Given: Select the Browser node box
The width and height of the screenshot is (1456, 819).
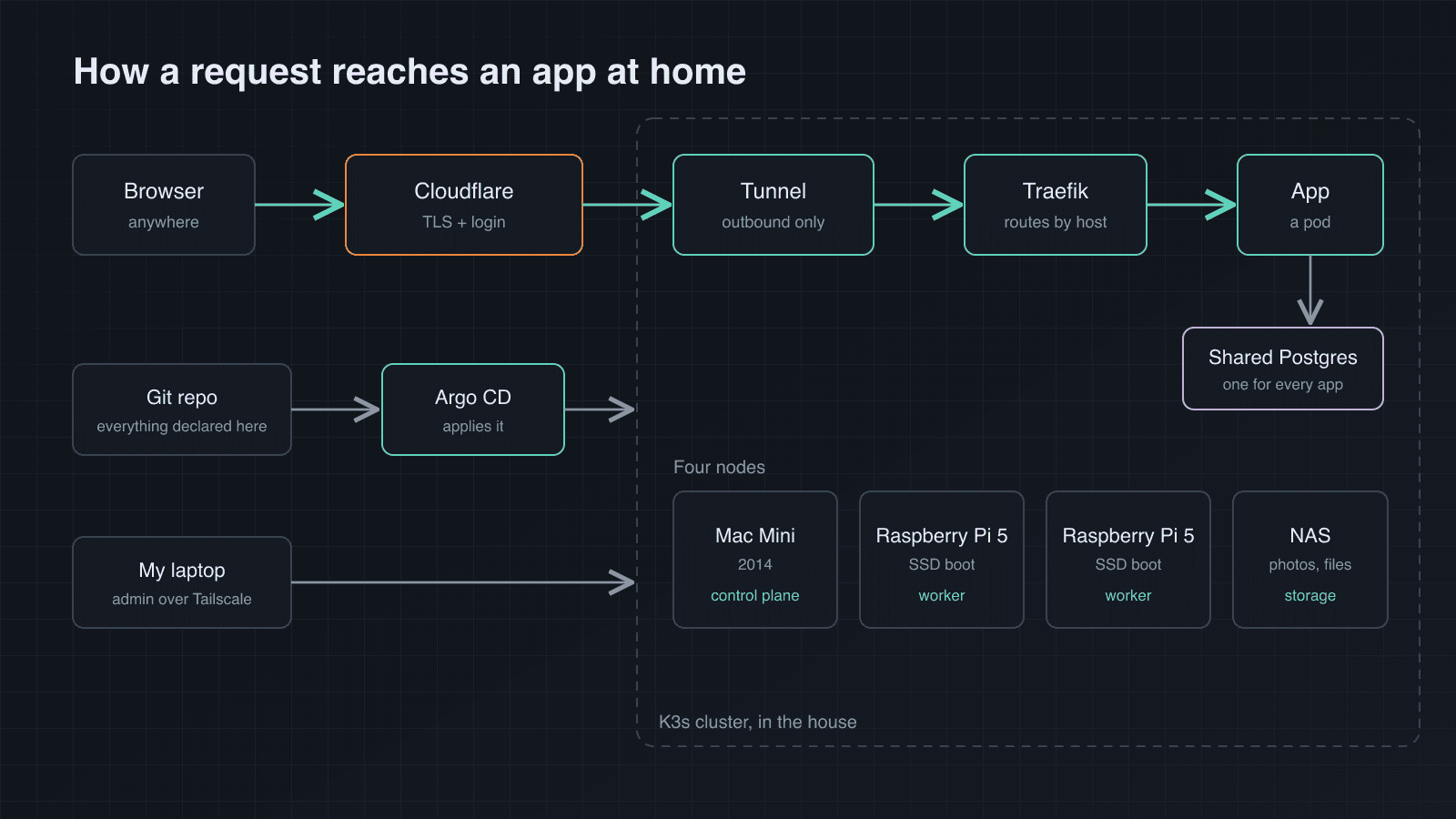Looking at the screenshot, I should [x=164, y=205].
